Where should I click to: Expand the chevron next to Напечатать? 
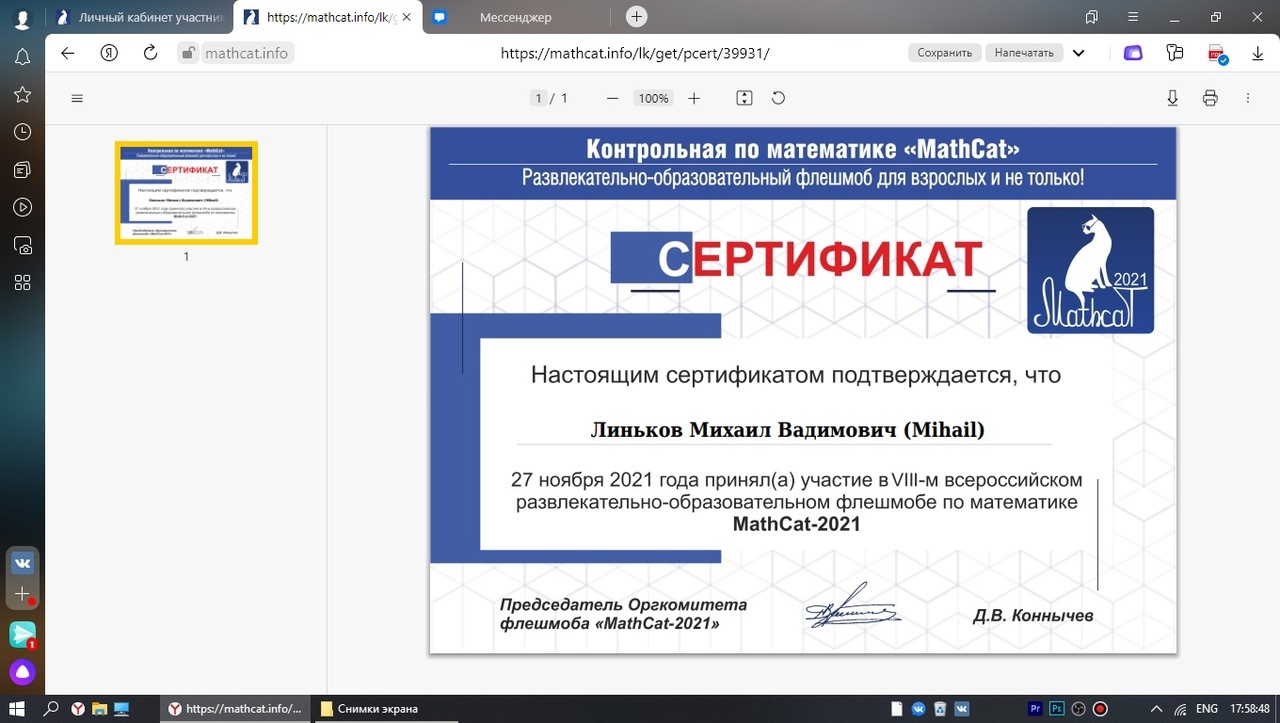point(1078,53)
